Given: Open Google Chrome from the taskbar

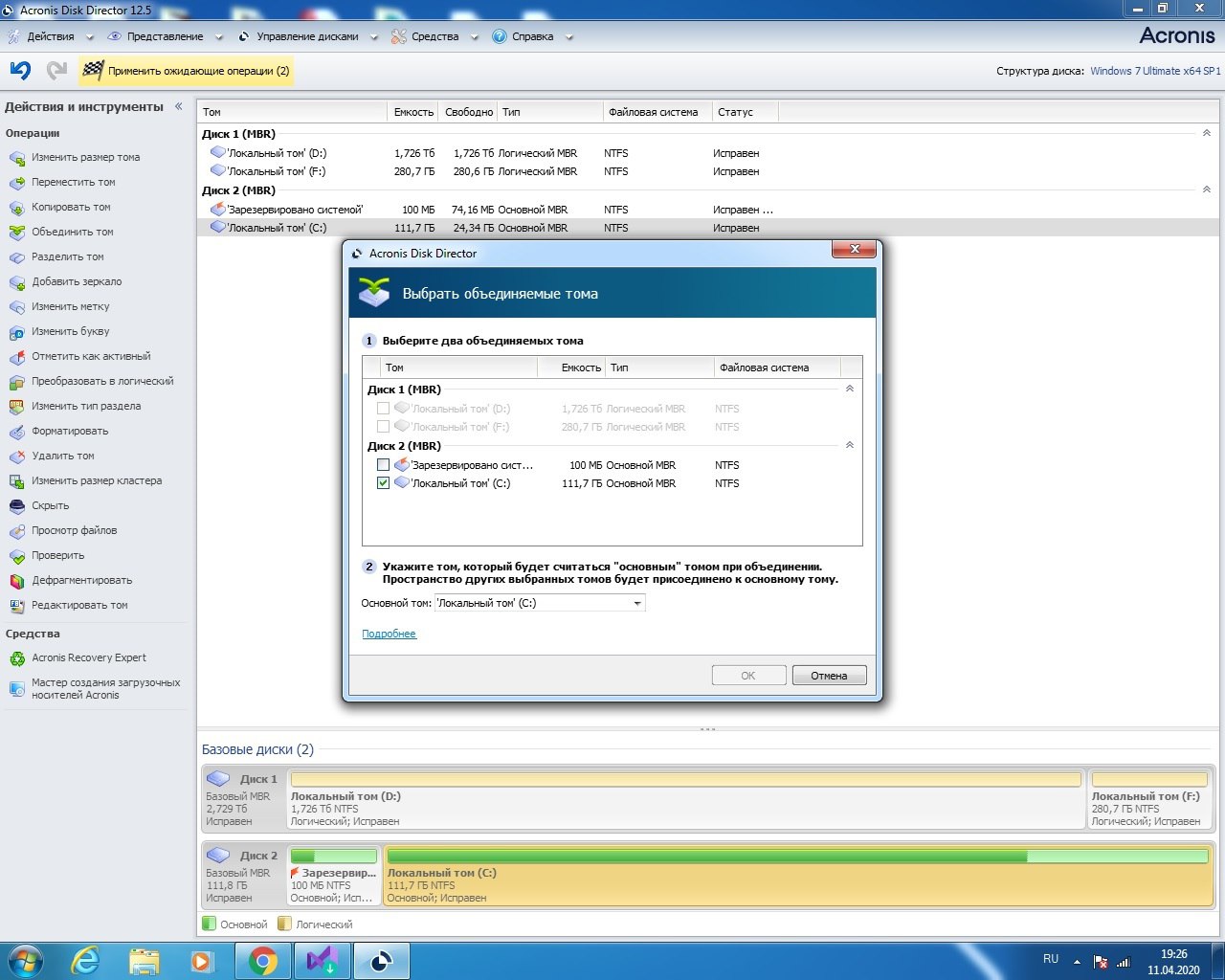Looking at the screenshot, I should click(x=263, y=961).
